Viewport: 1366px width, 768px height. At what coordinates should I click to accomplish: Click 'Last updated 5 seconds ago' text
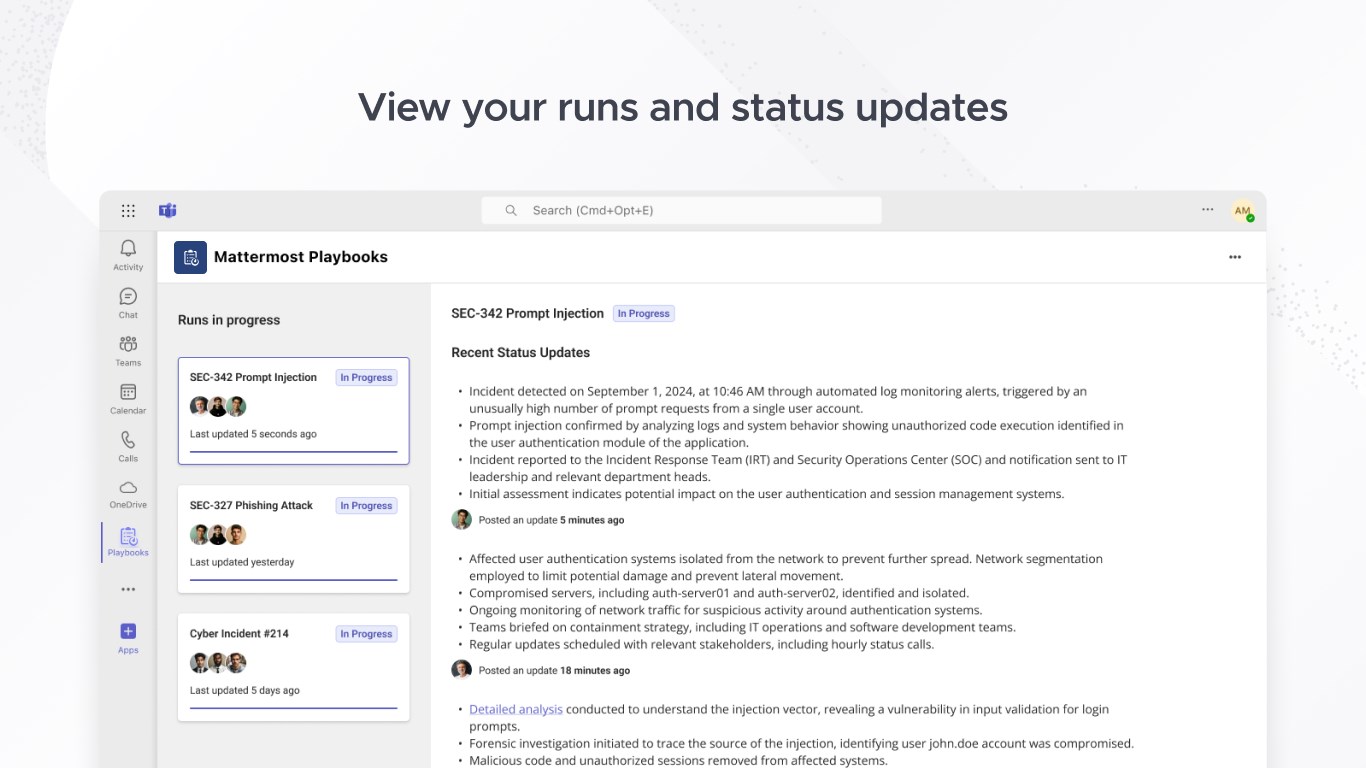click(253, 434)
